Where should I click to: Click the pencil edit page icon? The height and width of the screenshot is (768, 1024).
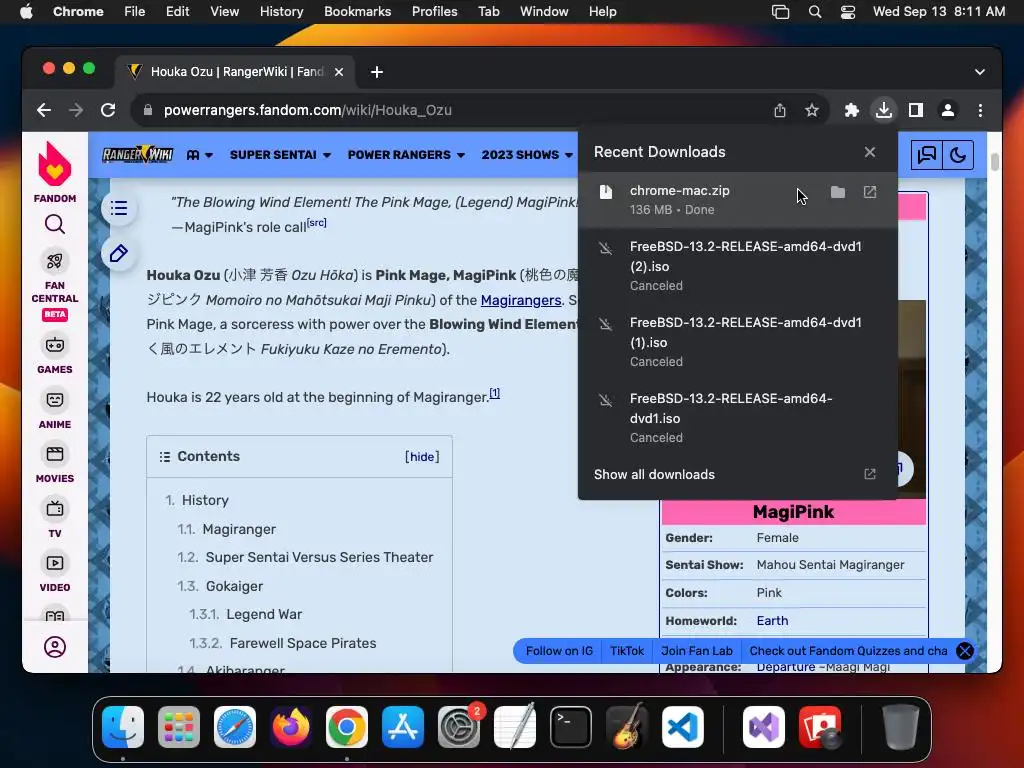click(x=119, y=253)
